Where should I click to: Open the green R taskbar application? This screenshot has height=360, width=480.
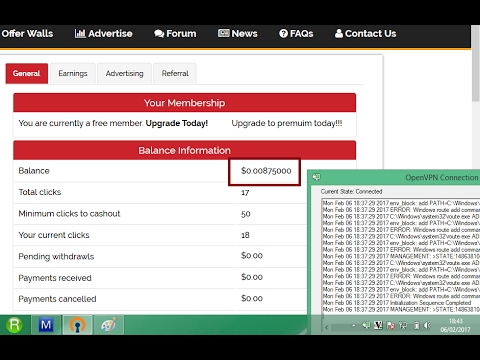pyautogui.click(x=14, y=325)
